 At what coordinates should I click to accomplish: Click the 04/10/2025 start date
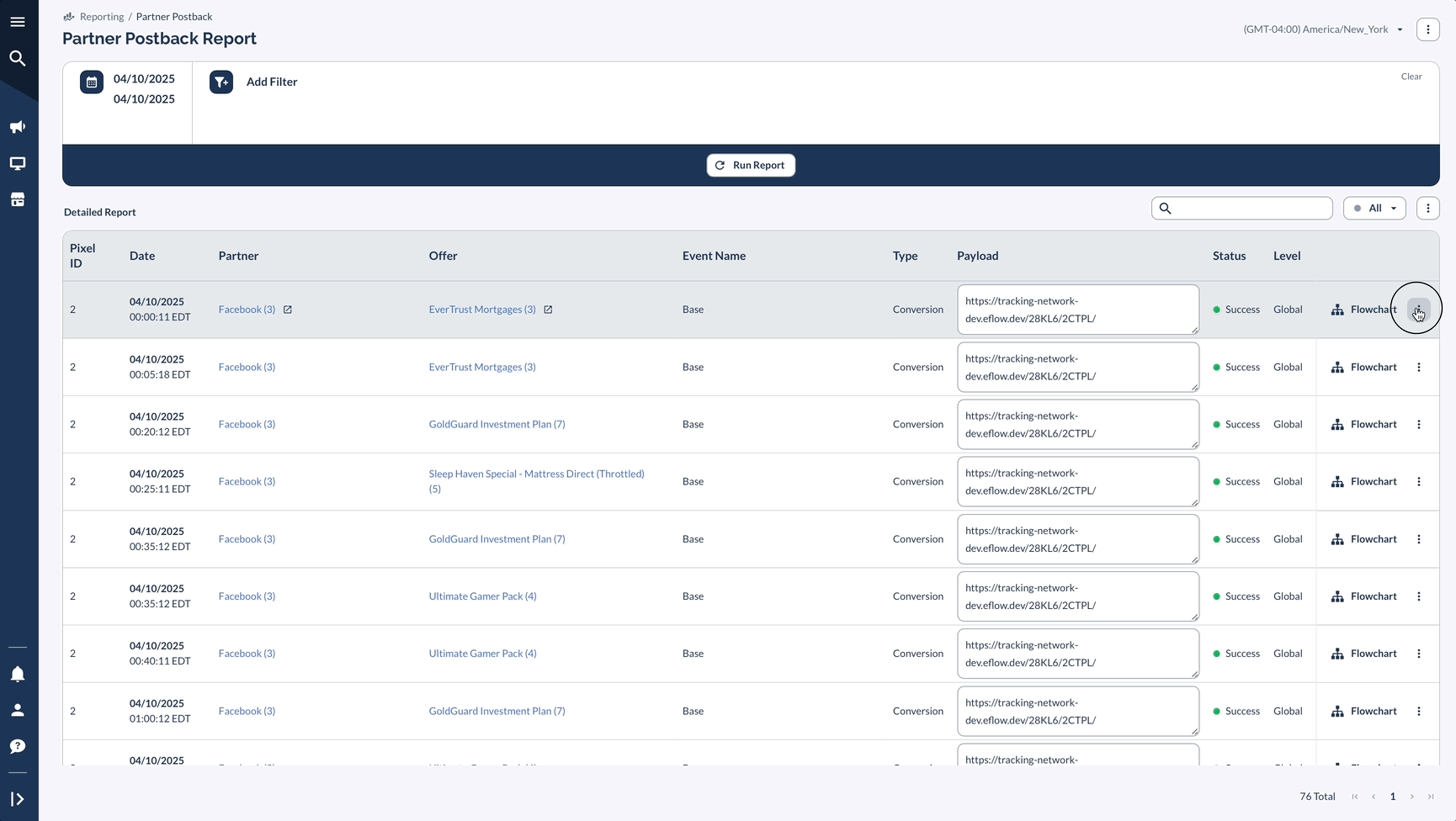(144, 78)
